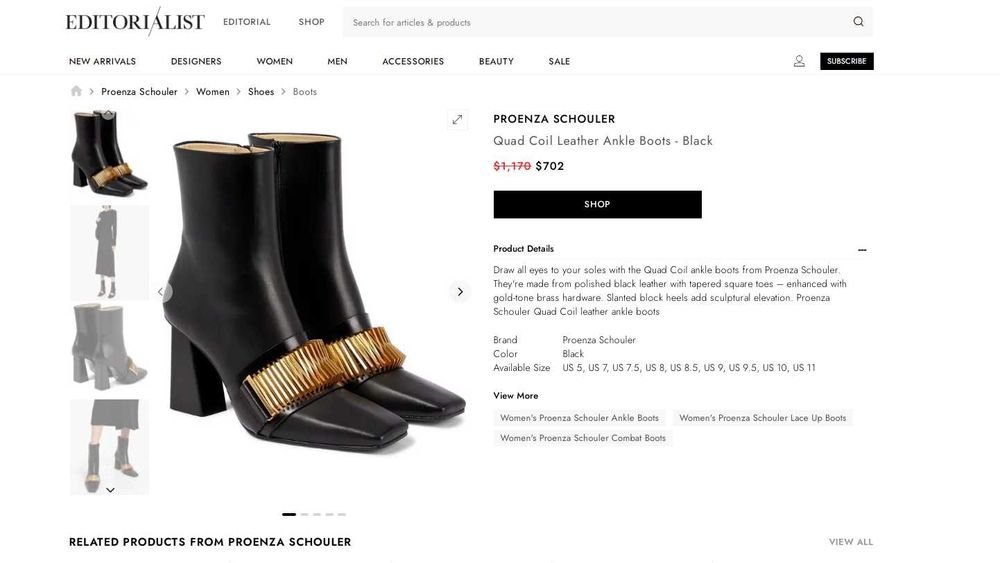Screen dimensions: 1000x563
Task: Select the first carousel pagination dot
Action: [x=289, y=514]
